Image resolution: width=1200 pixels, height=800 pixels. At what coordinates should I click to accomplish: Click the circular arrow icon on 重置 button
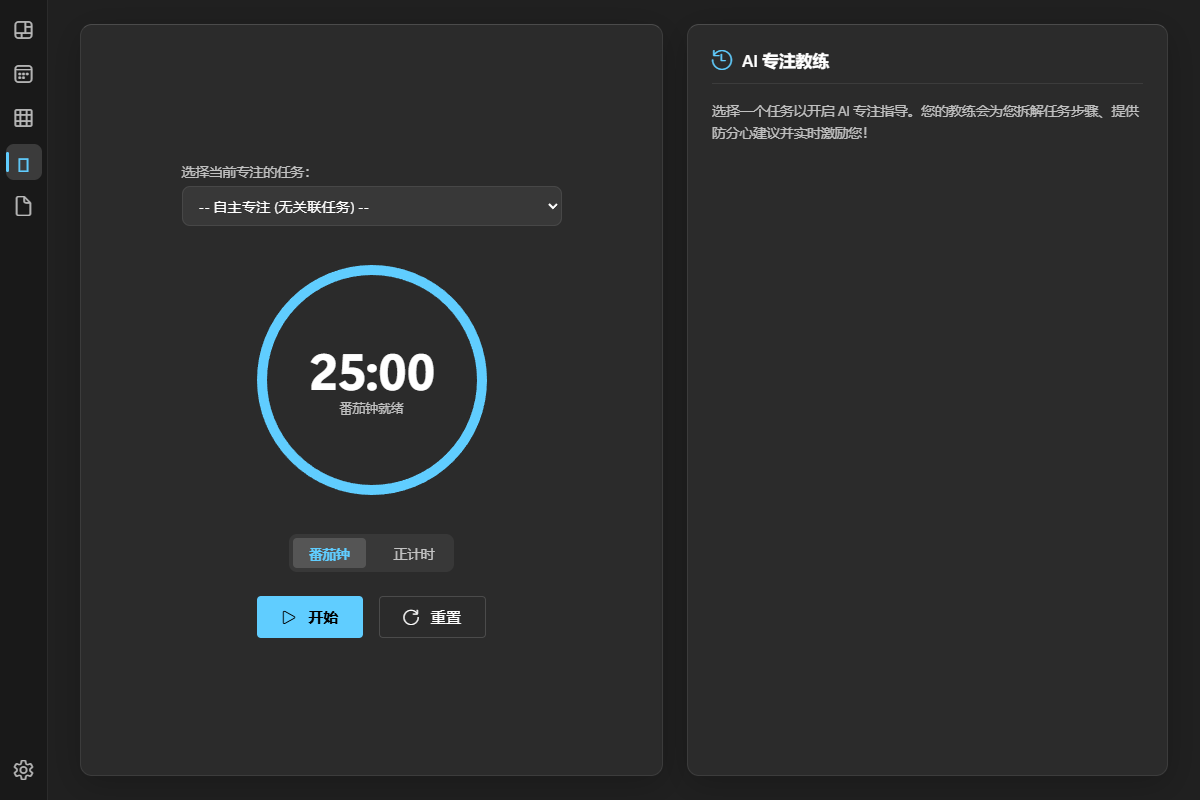[411, 617]
